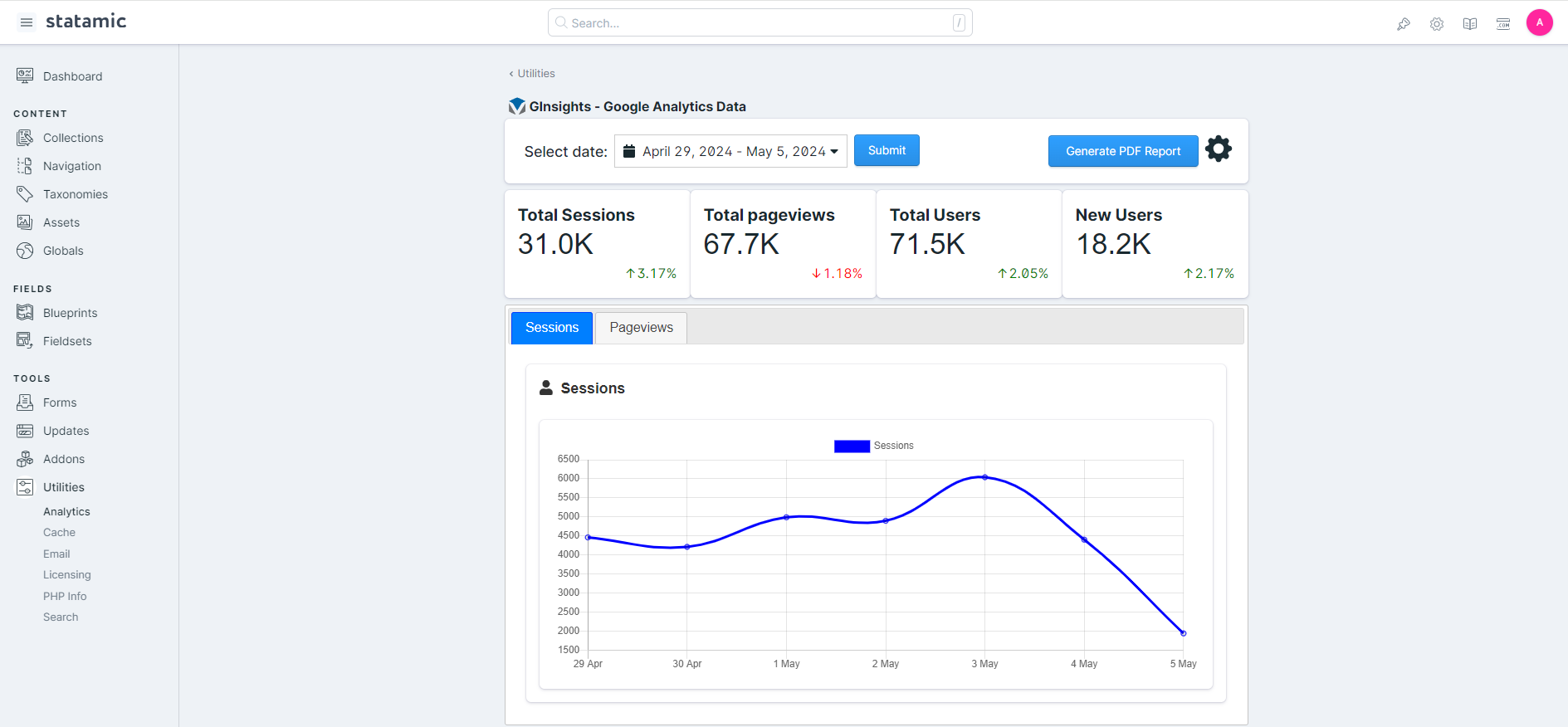The image size is (1568, 727).
Task: Click the Taxonomies tag icon
Action: click(x=25, y=193)
